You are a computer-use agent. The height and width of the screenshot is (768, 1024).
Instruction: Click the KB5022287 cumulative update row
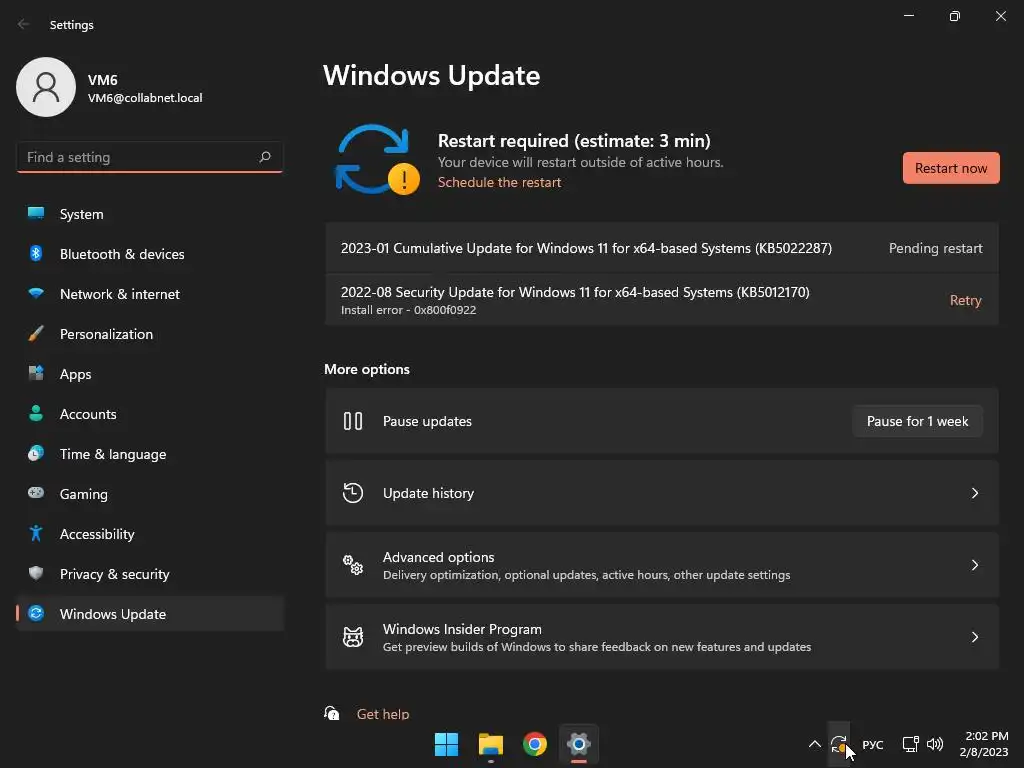coord(662,248)
